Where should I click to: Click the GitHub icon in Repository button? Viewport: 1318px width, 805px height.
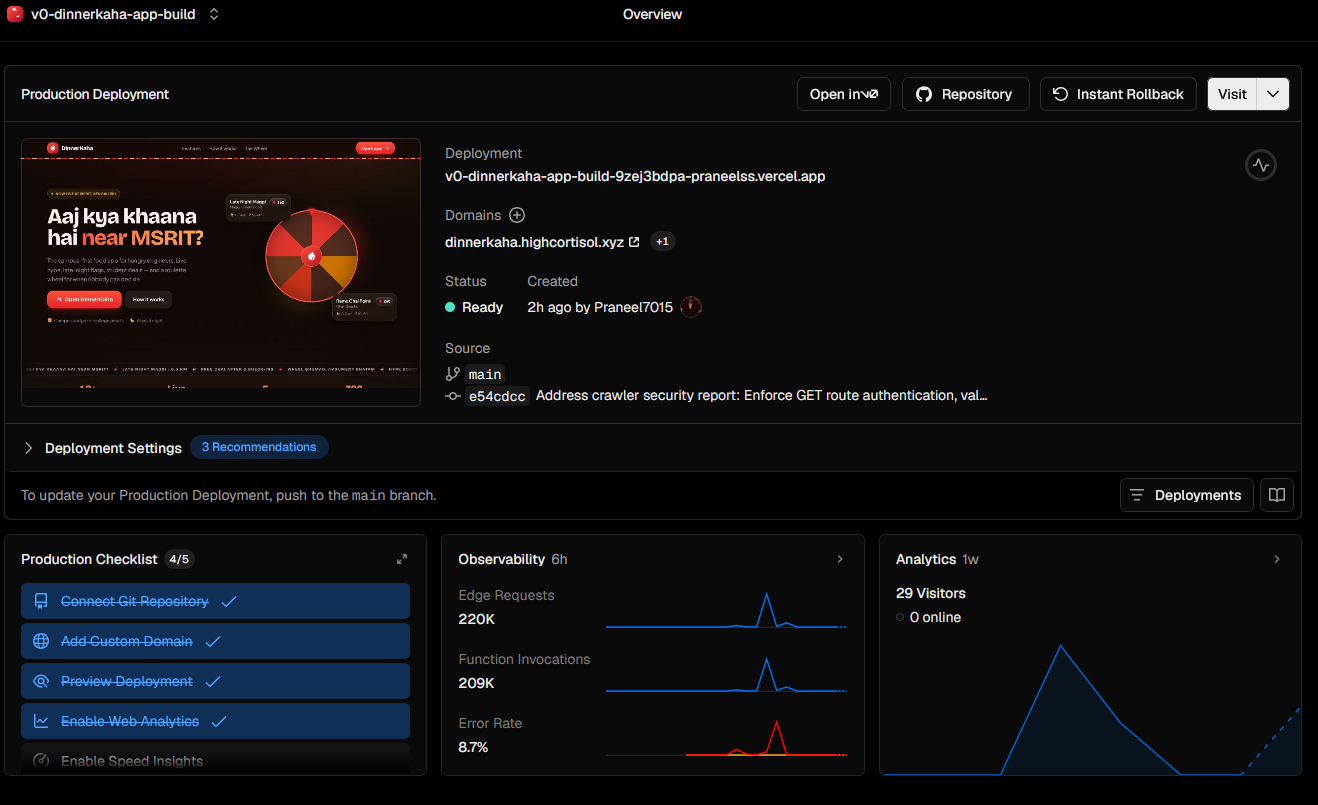click(923, 94)
